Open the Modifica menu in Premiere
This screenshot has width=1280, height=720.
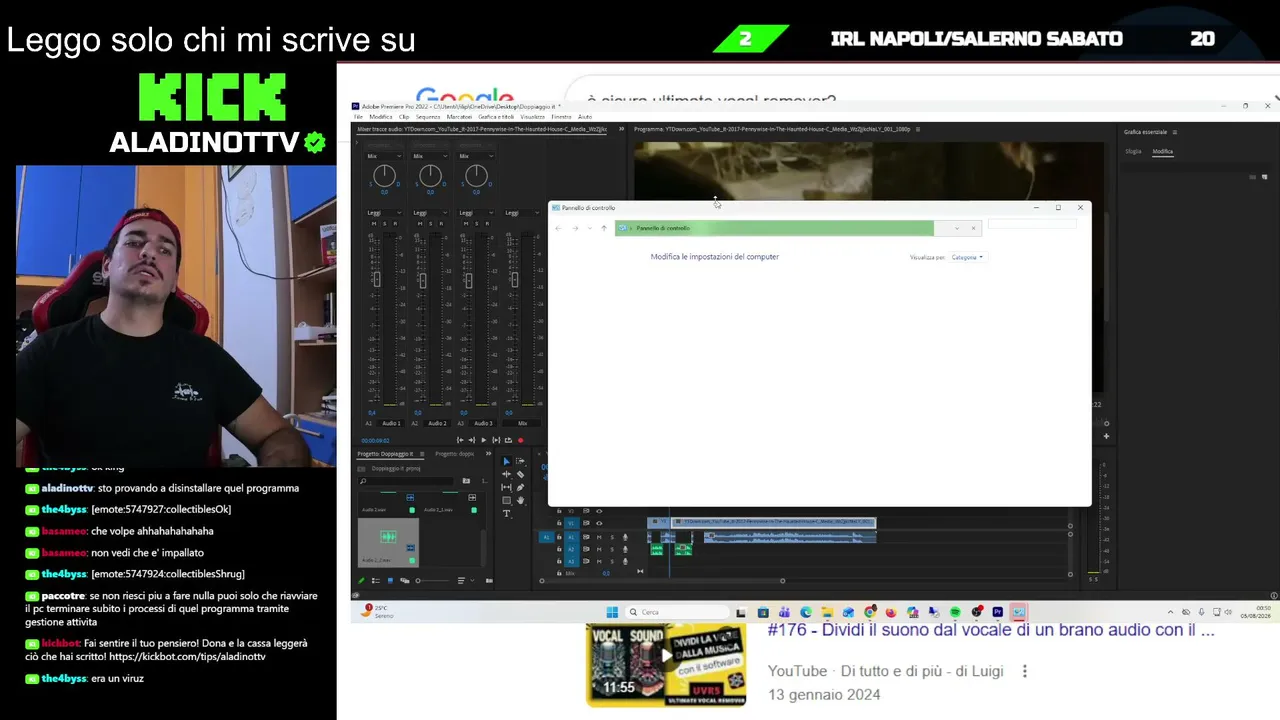point(381,117)
